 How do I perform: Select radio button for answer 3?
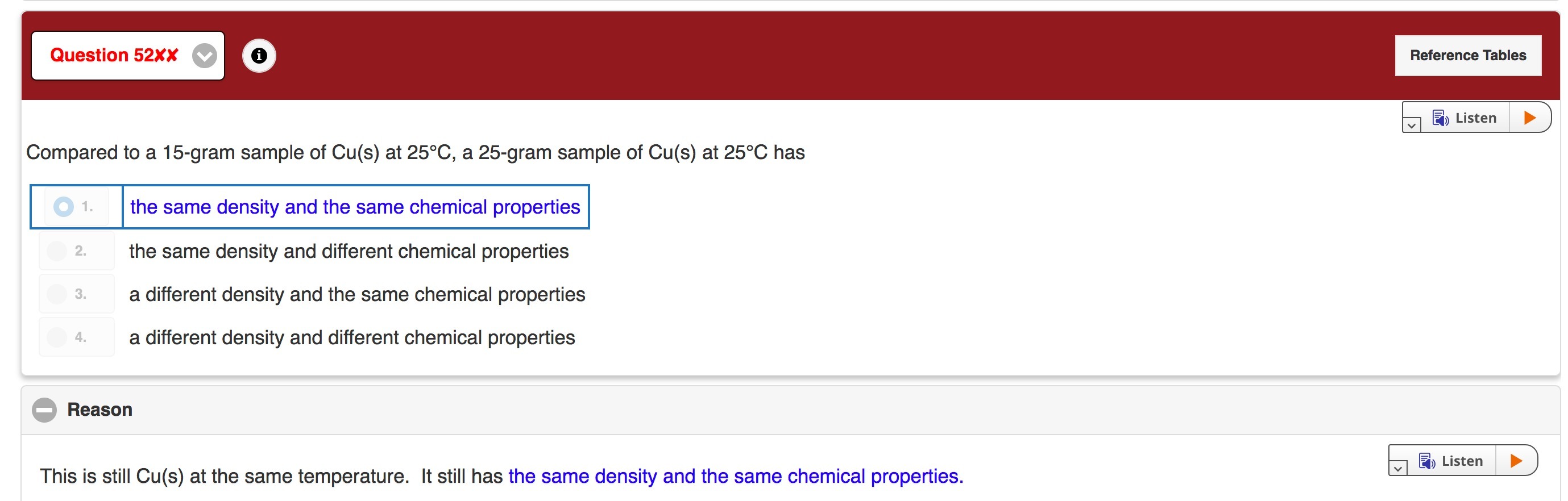tap(57, 294)
